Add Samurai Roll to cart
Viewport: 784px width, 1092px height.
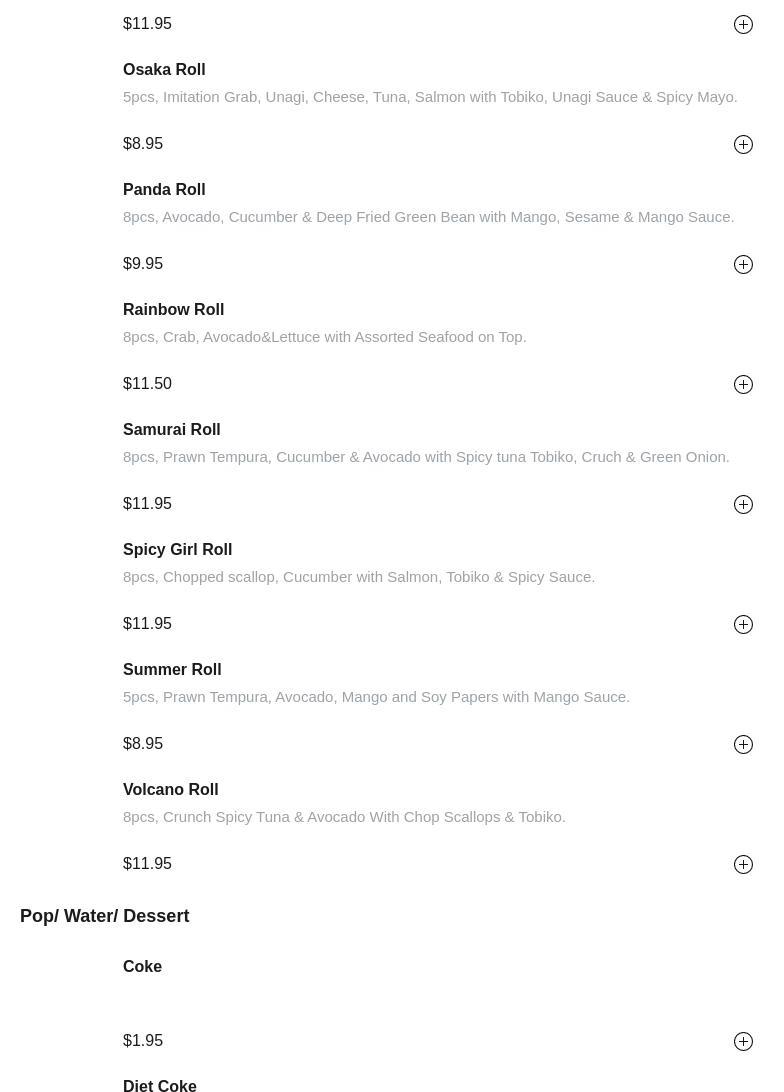[743, 504]
